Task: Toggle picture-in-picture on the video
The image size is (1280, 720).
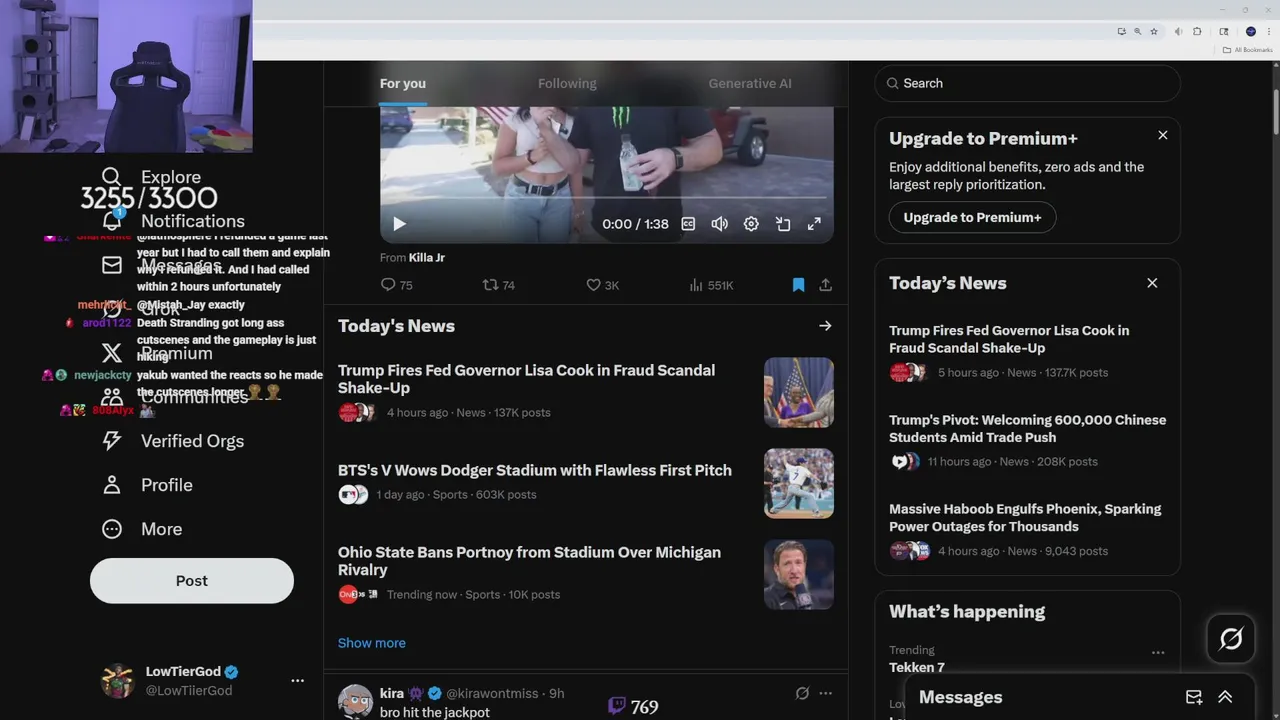Action: pos(783,224)
